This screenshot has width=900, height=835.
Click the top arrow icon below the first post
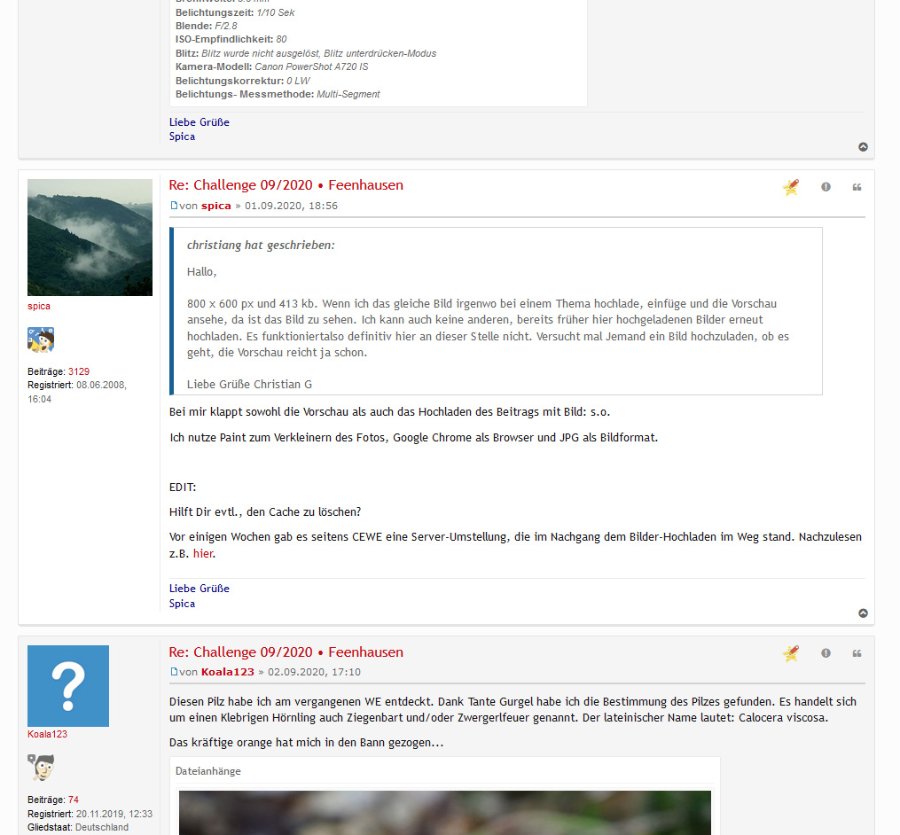[x=863, y=147]
